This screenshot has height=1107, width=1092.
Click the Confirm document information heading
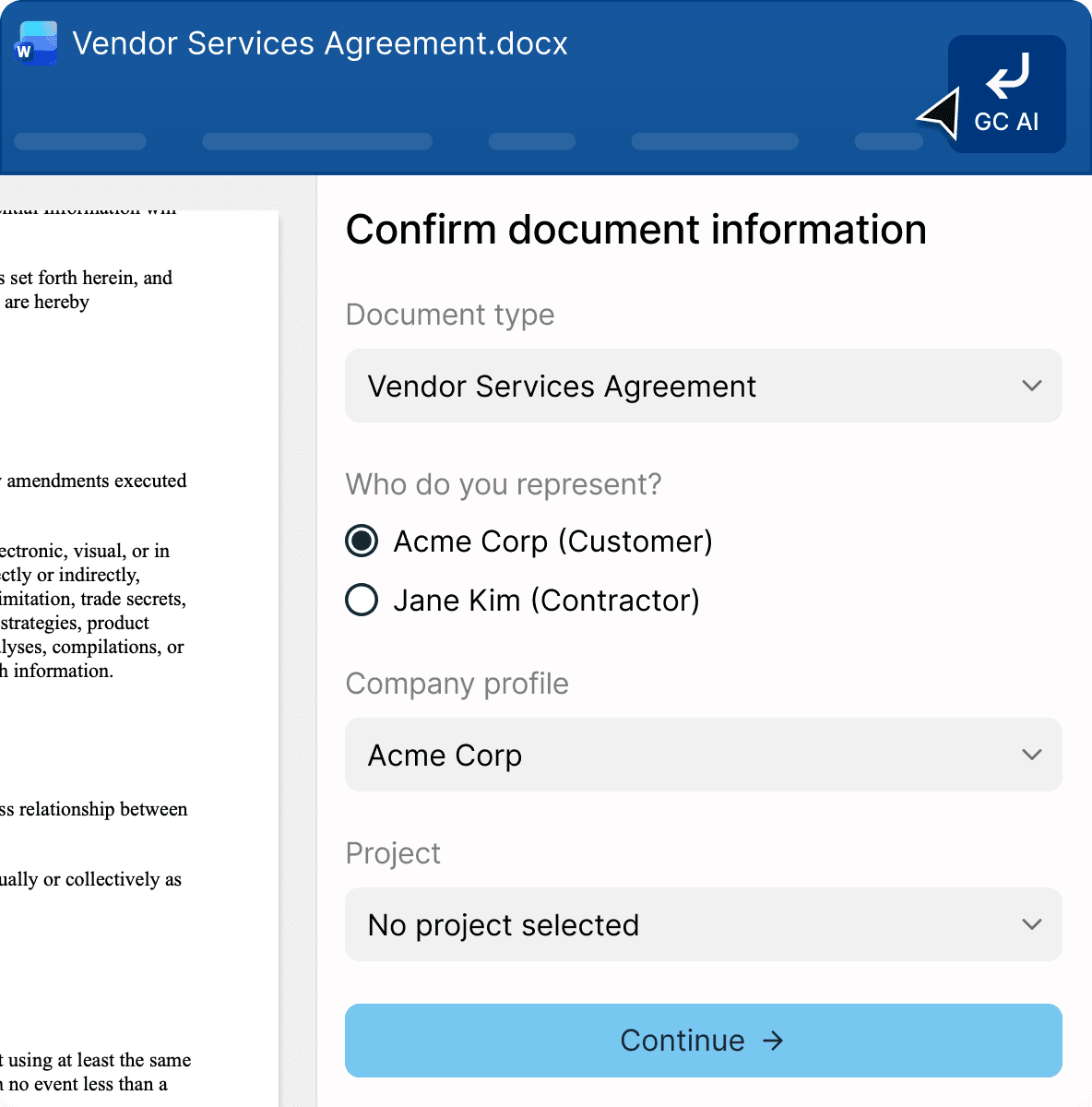pos(636,230)
